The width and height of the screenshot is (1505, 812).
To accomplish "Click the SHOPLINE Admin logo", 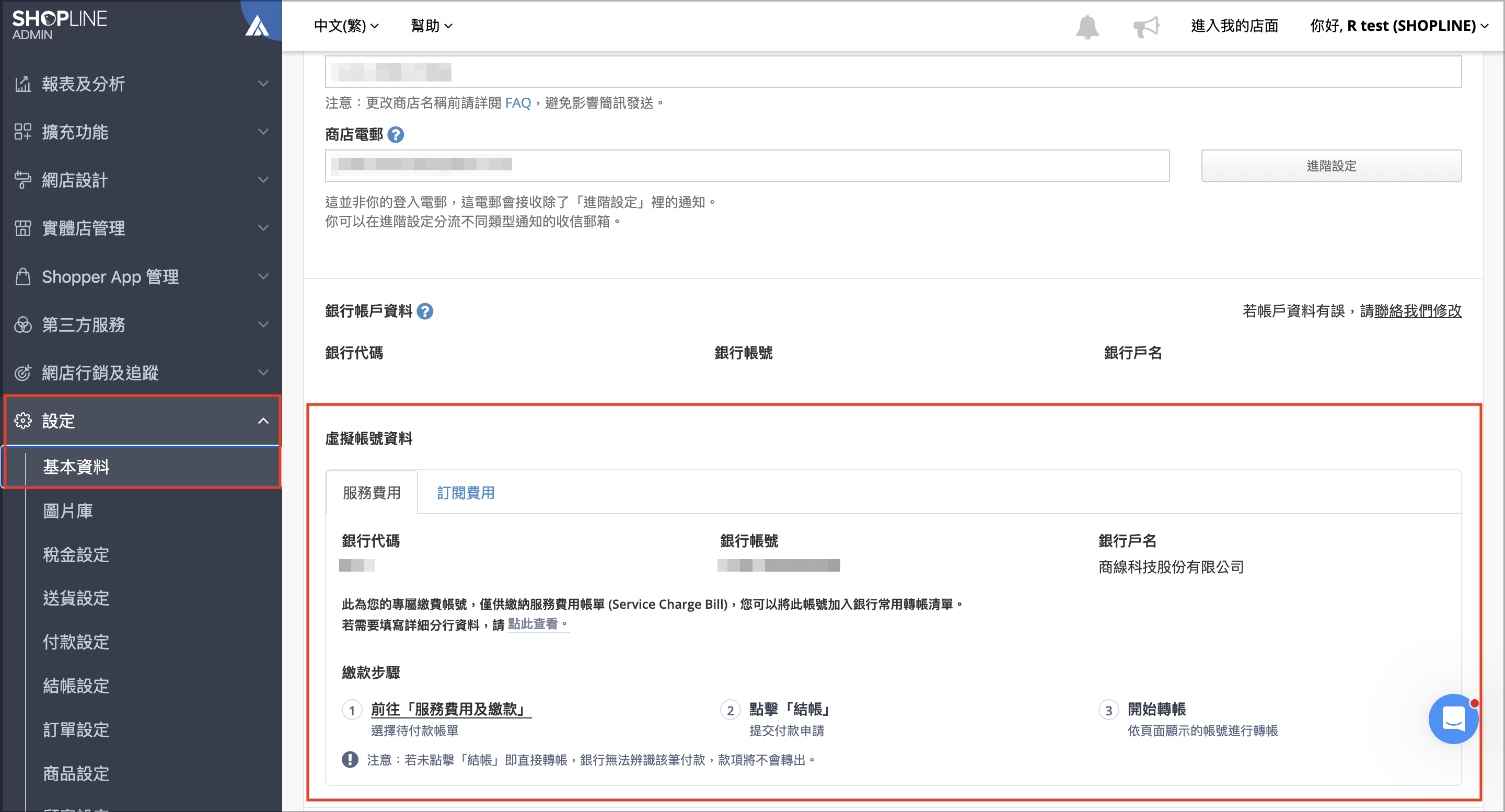I will [60, 25].
